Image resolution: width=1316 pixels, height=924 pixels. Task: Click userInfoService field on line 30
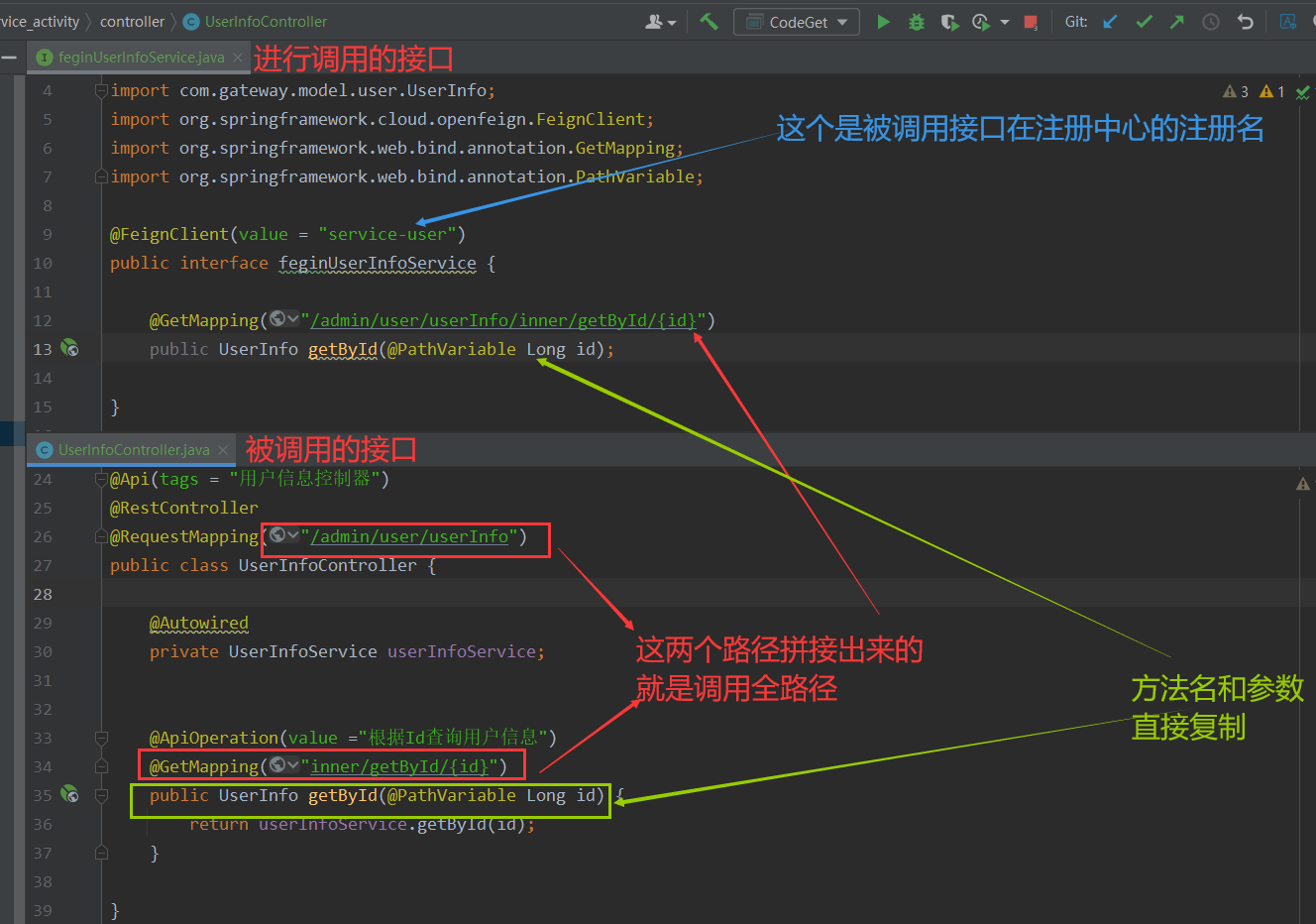click(x=462, y=651)
